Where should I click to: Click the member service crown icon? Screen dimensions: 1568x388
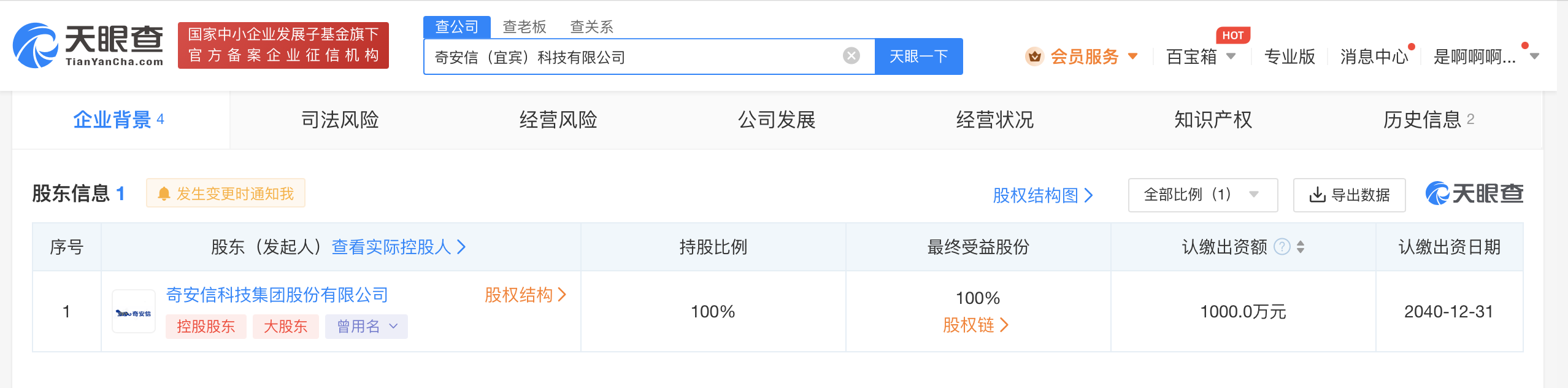(x=1035, y=56)
